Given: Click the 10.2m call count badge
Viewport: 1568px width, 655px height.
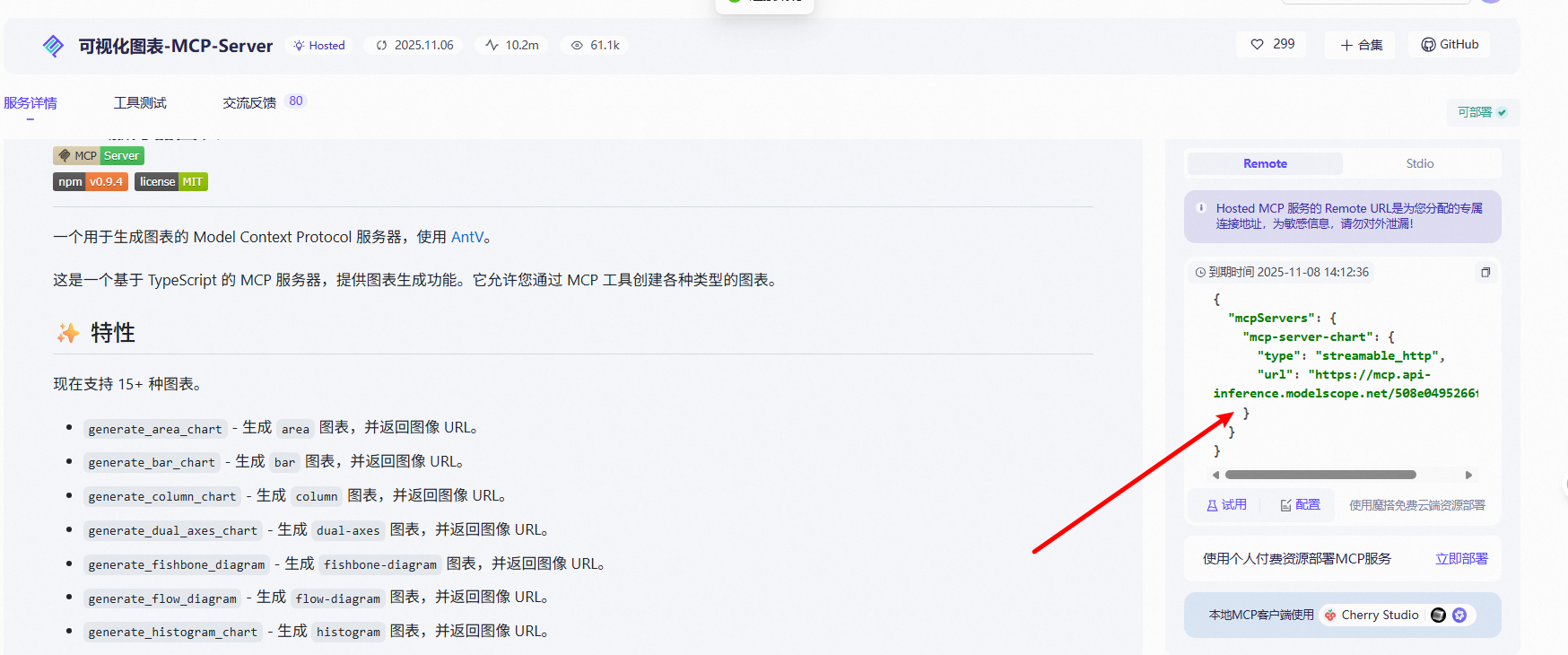Looking at the screenshot, I should pos(512,45).
